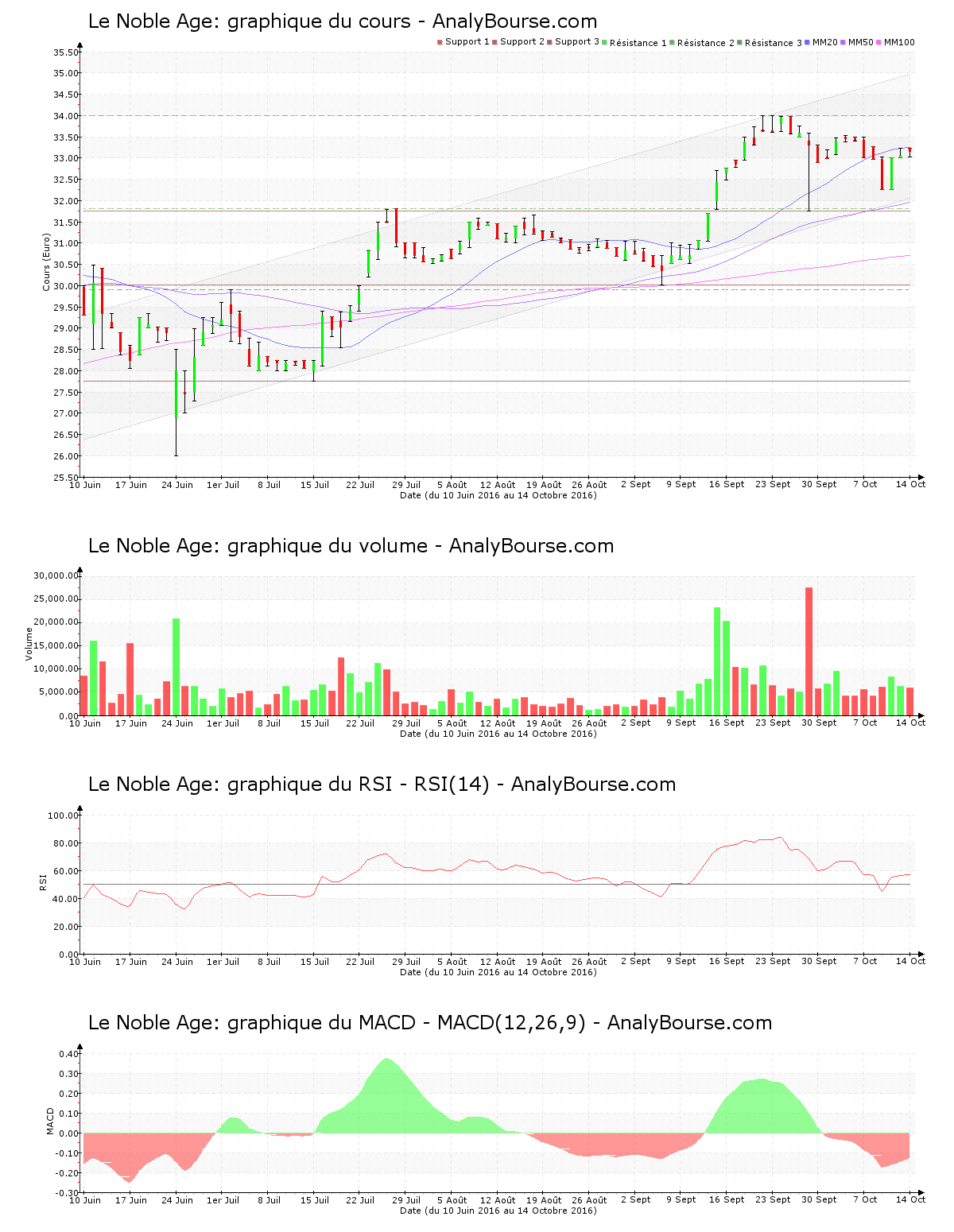Click '14 Oct' date under price chart
Viewport: 954px width, 1232px height.
click(911, 485)
